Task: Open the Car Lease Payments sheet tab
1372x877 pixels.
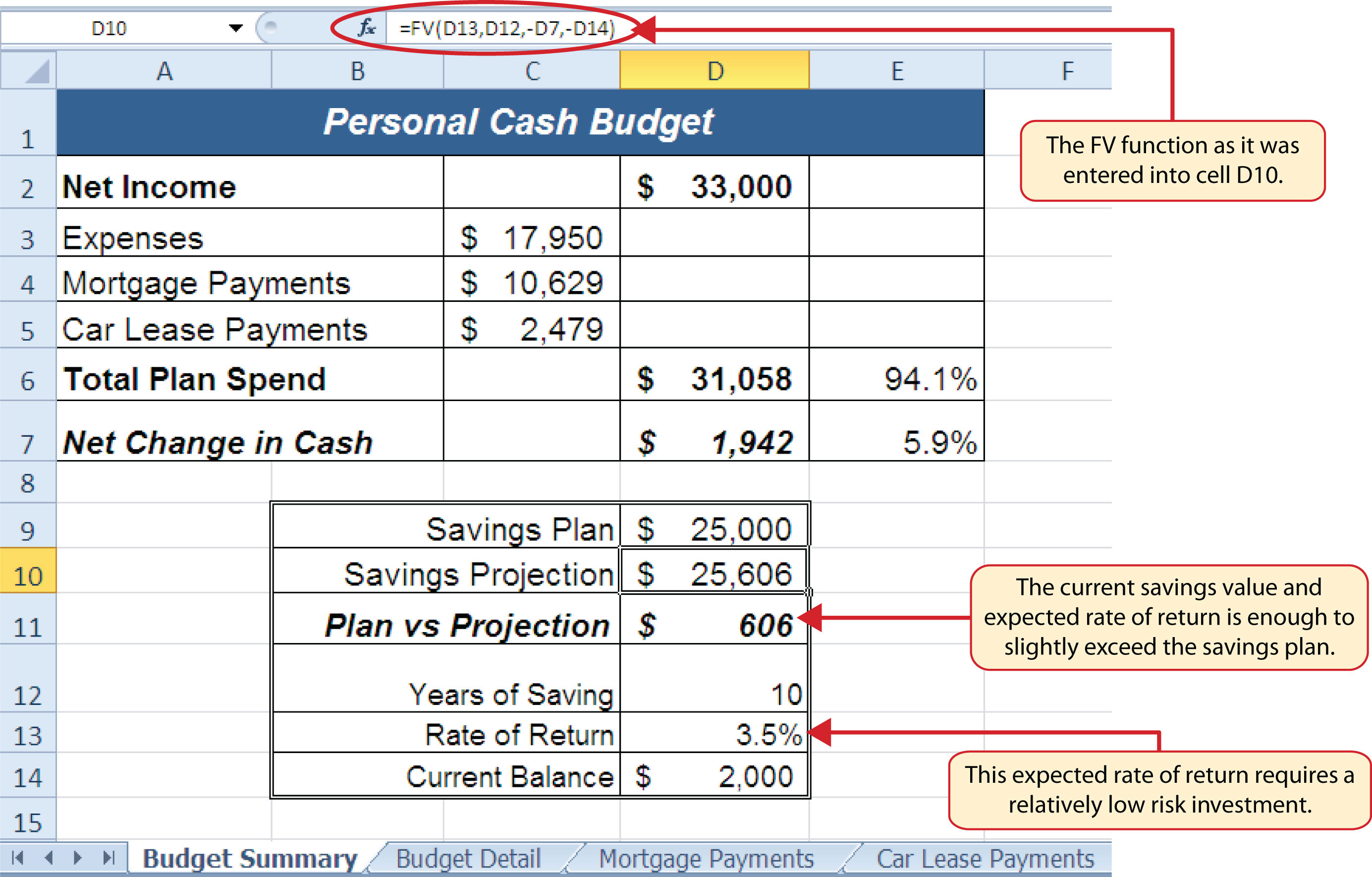Action: (985, 858)
